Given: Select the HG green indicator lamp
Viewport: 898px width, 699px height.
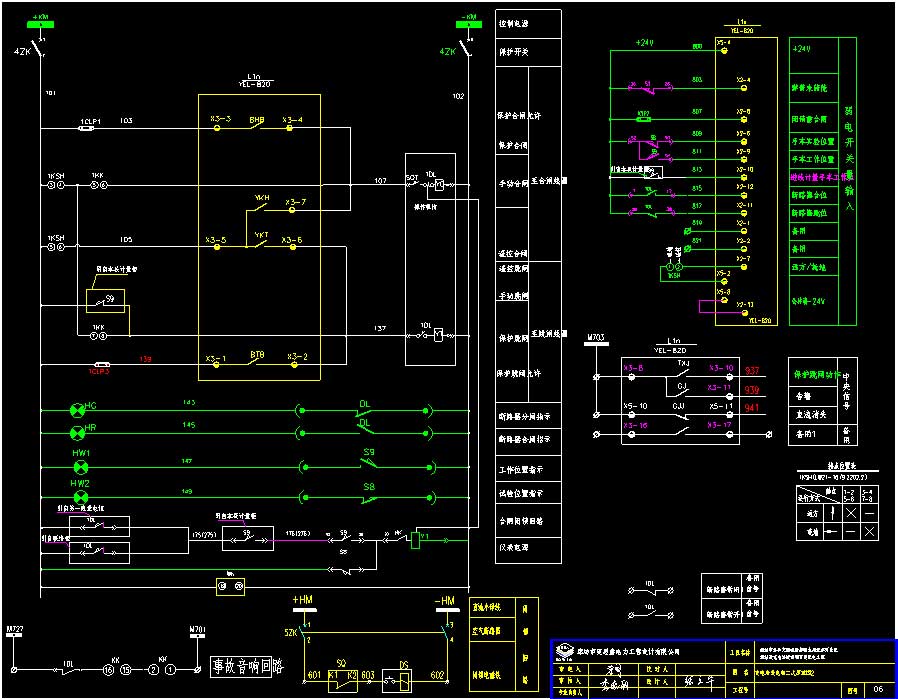Looking at the screenshot, I should (76, 410).
